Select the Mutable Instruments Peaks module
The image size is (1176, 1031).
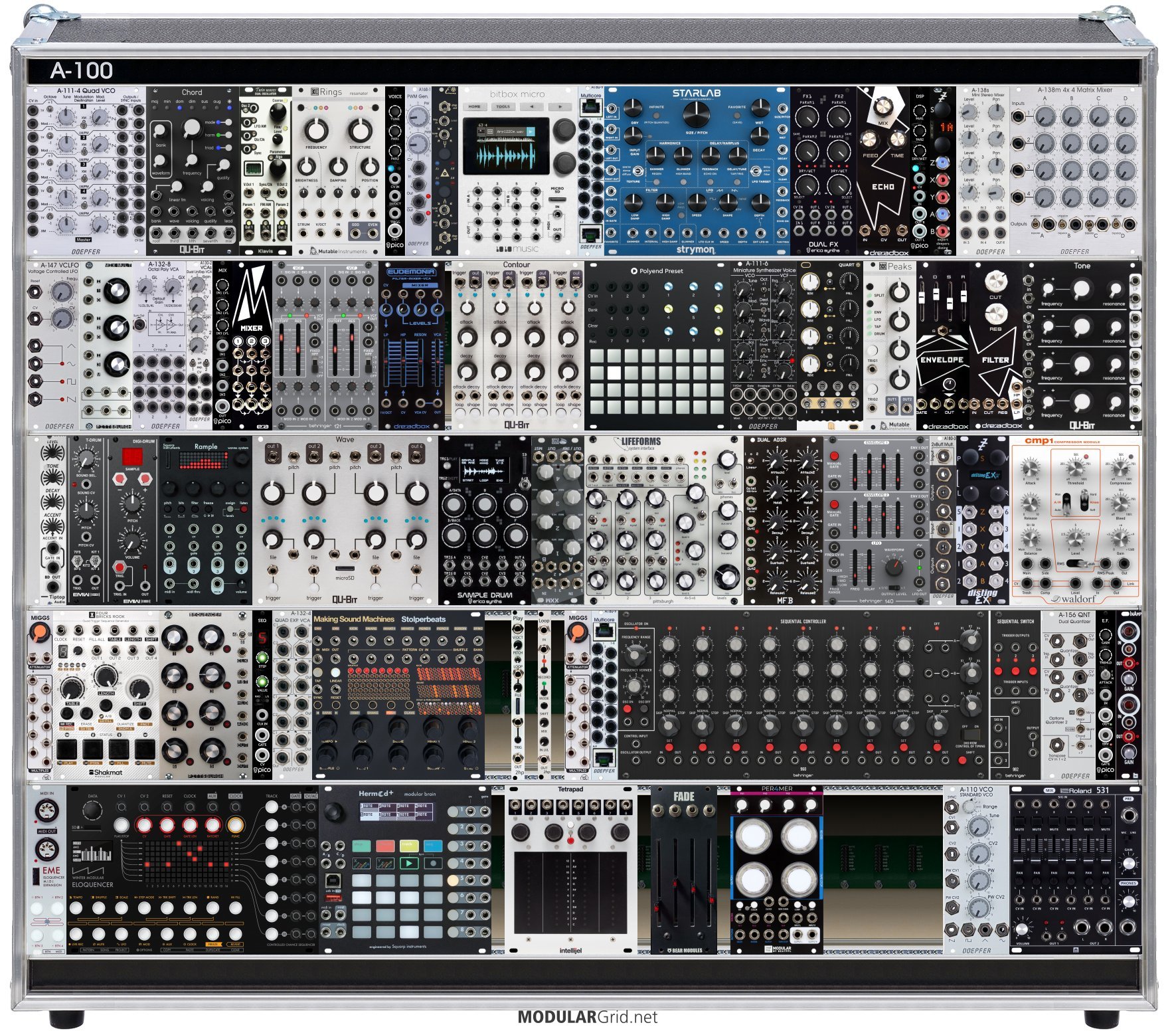[x=890, y=345]
